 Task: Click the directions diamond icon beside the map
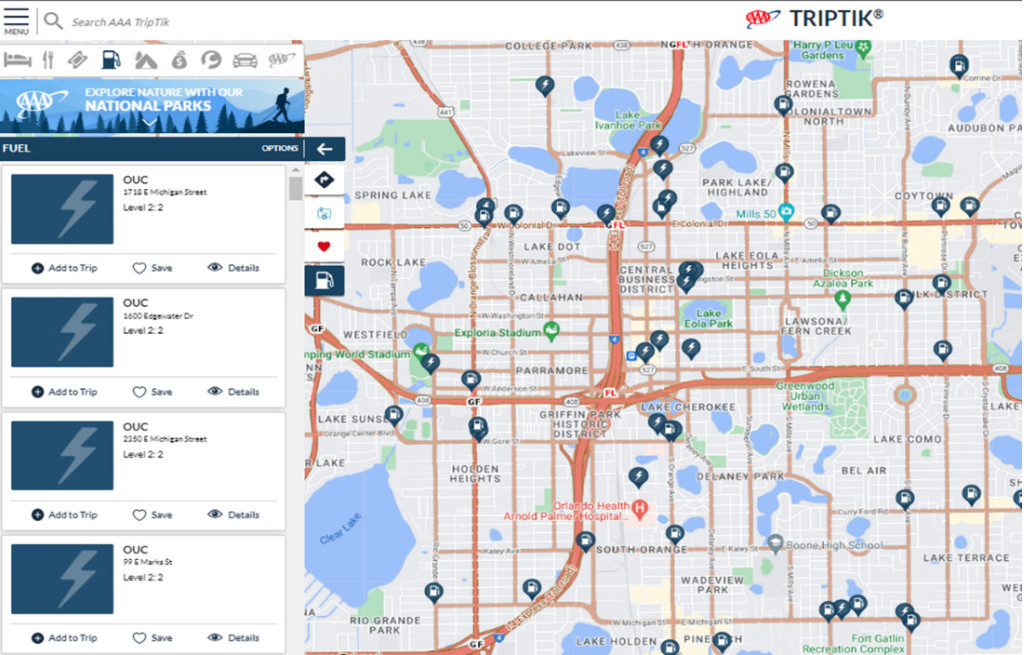click(x=324, y=179)
